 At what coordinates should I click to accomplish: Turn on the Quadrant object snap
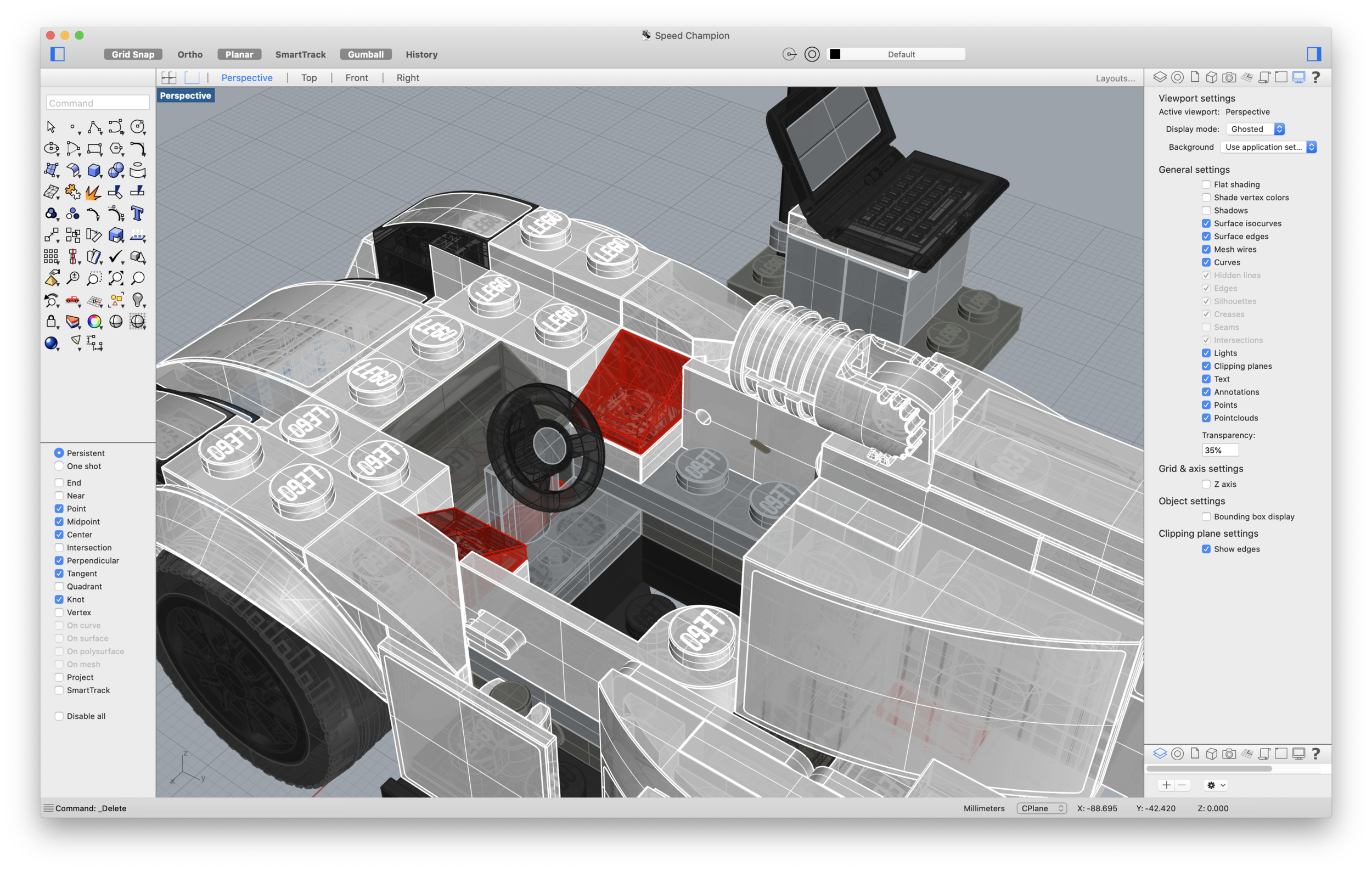(x=59, y=586)
